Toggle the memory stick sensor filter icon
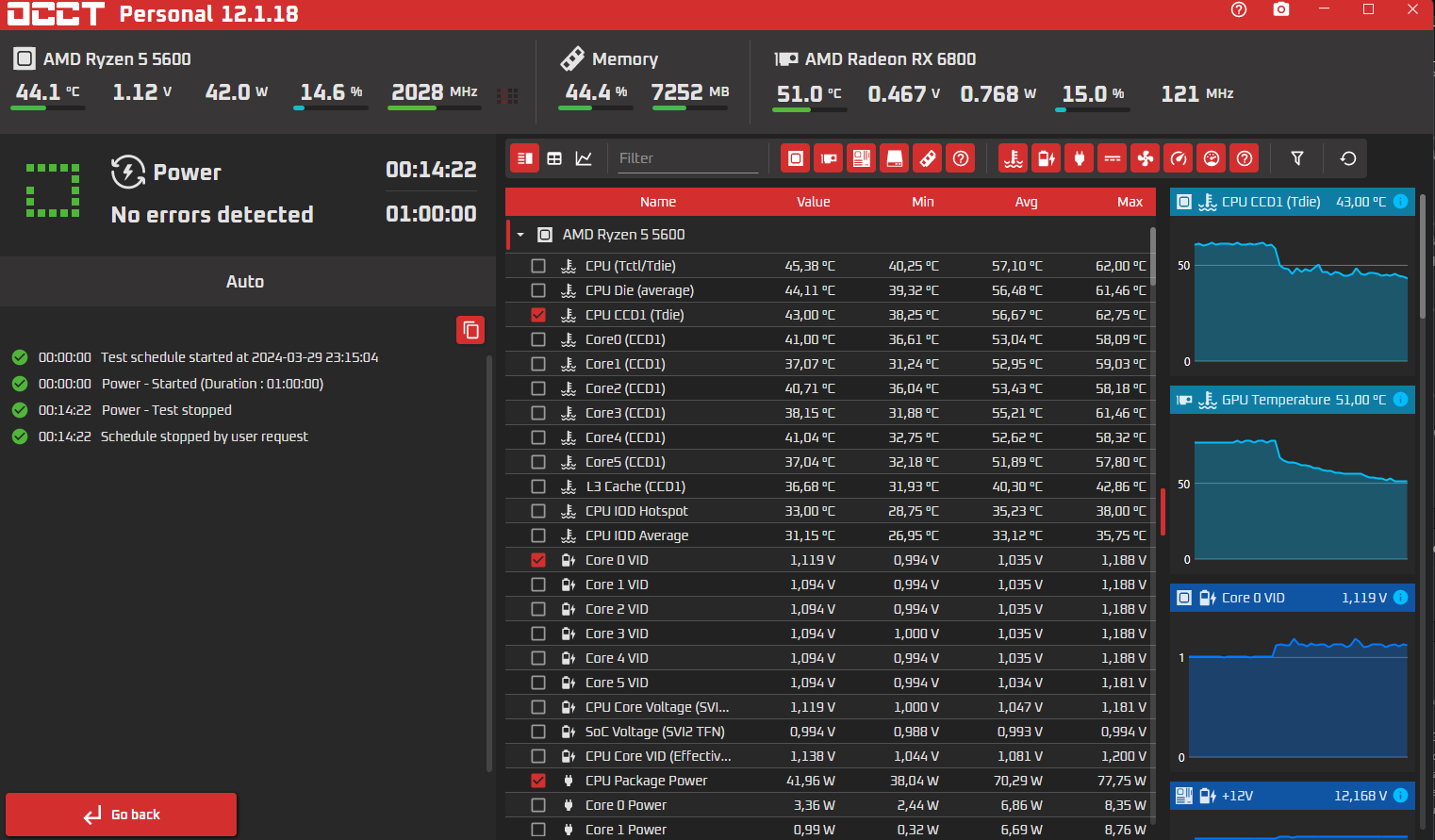Viewport: 1435px width, 840px height. point(928,158)
